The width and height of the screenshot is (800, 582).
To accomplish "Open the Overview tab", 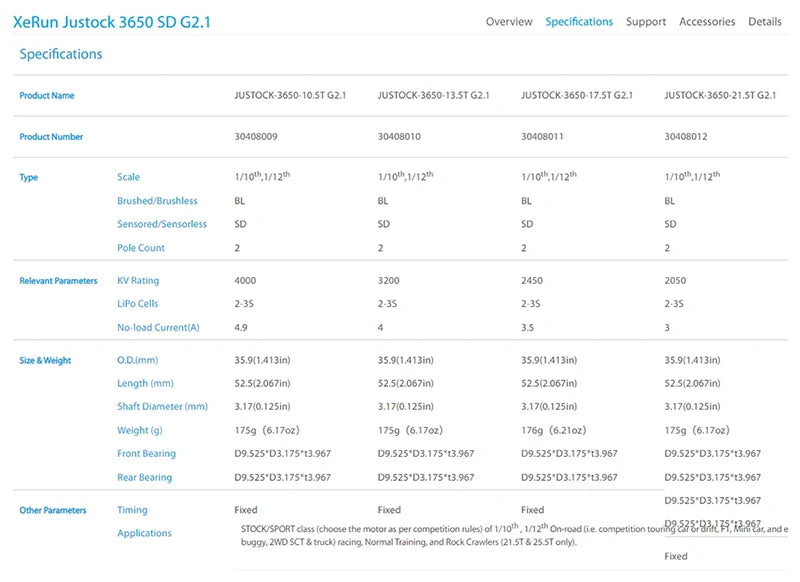I will pos(509,22).
